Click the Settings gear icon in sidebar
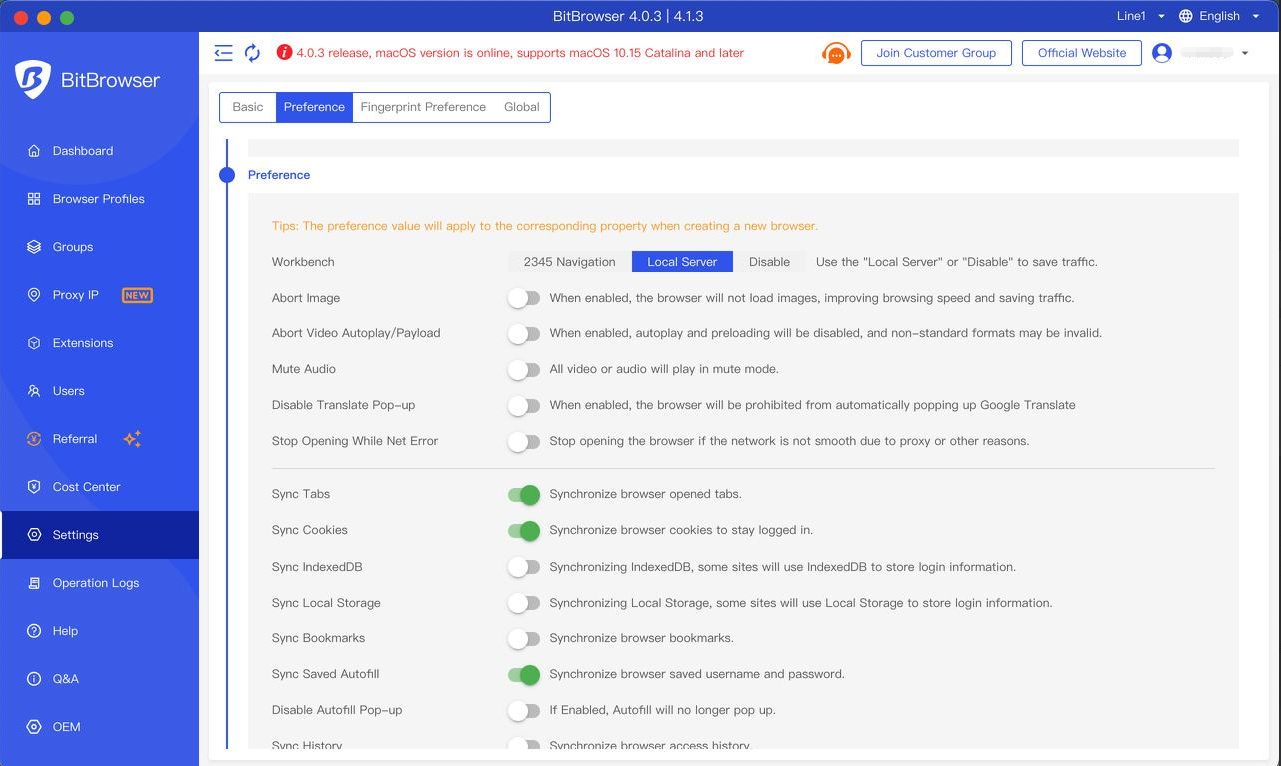This screenshot has width=1281, height=766. click(34, 535)
